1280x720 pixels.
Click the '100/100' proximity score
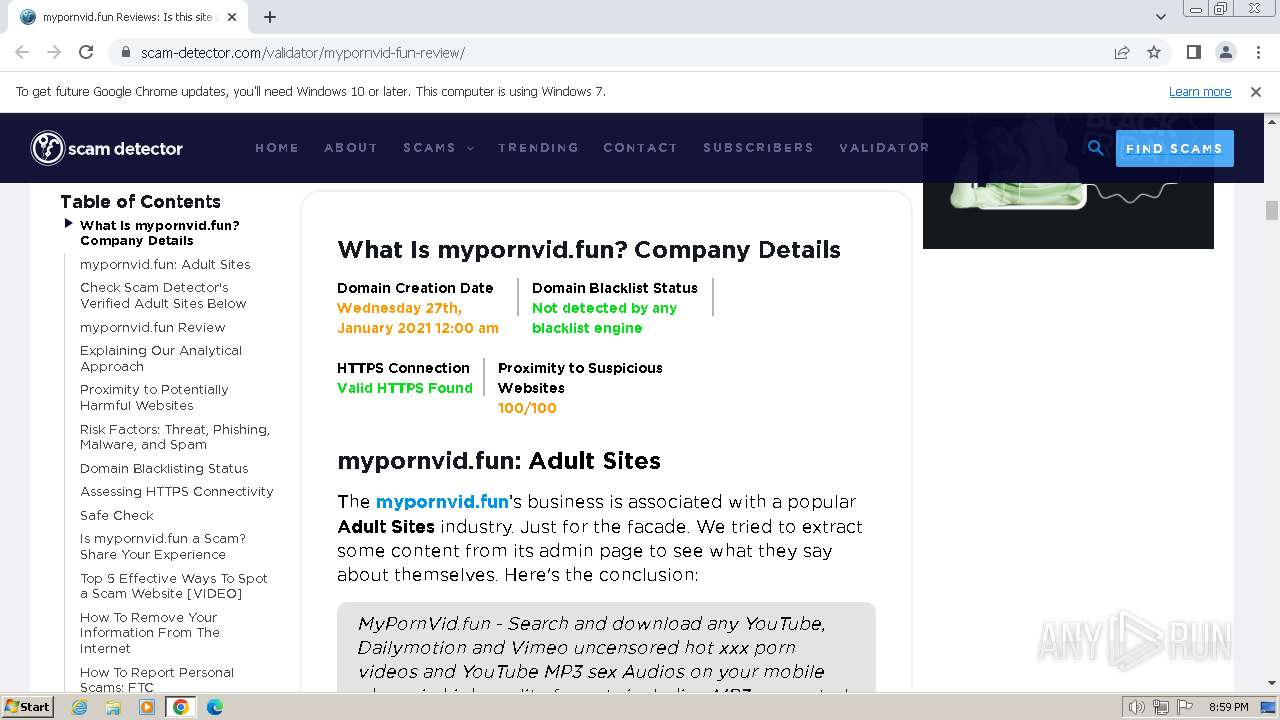(x=527, y=408)
